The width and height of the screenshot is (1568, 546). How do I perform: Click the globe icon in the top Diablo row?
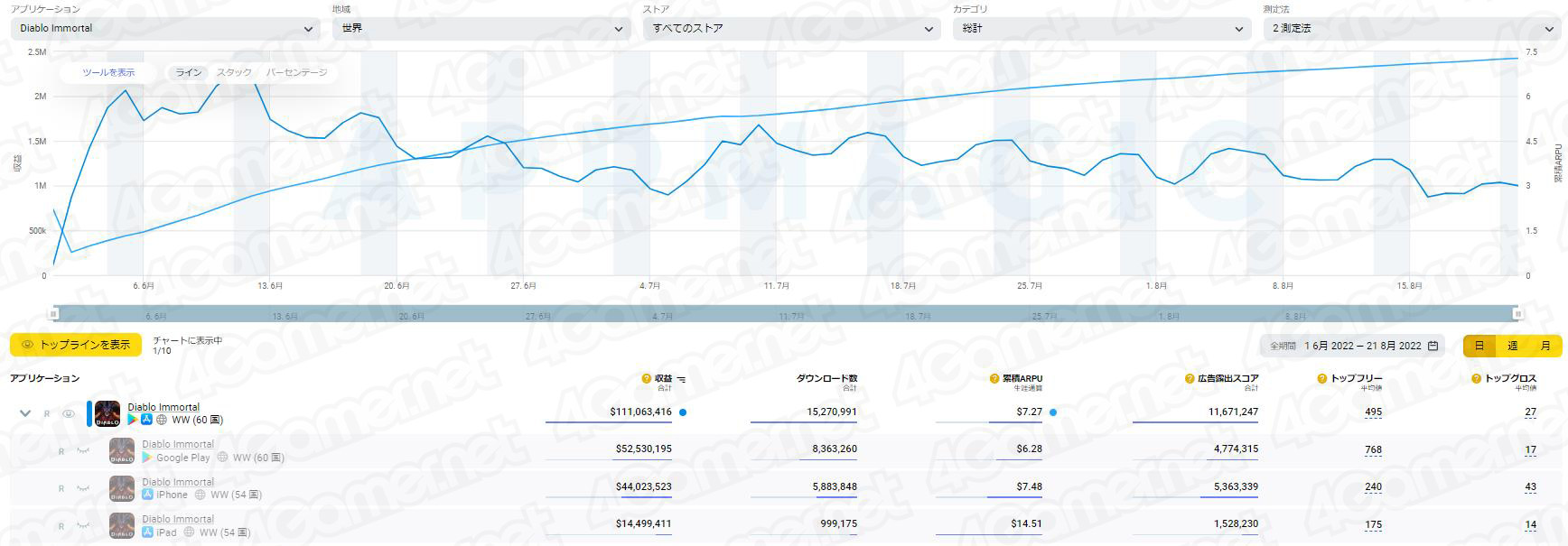162,420
